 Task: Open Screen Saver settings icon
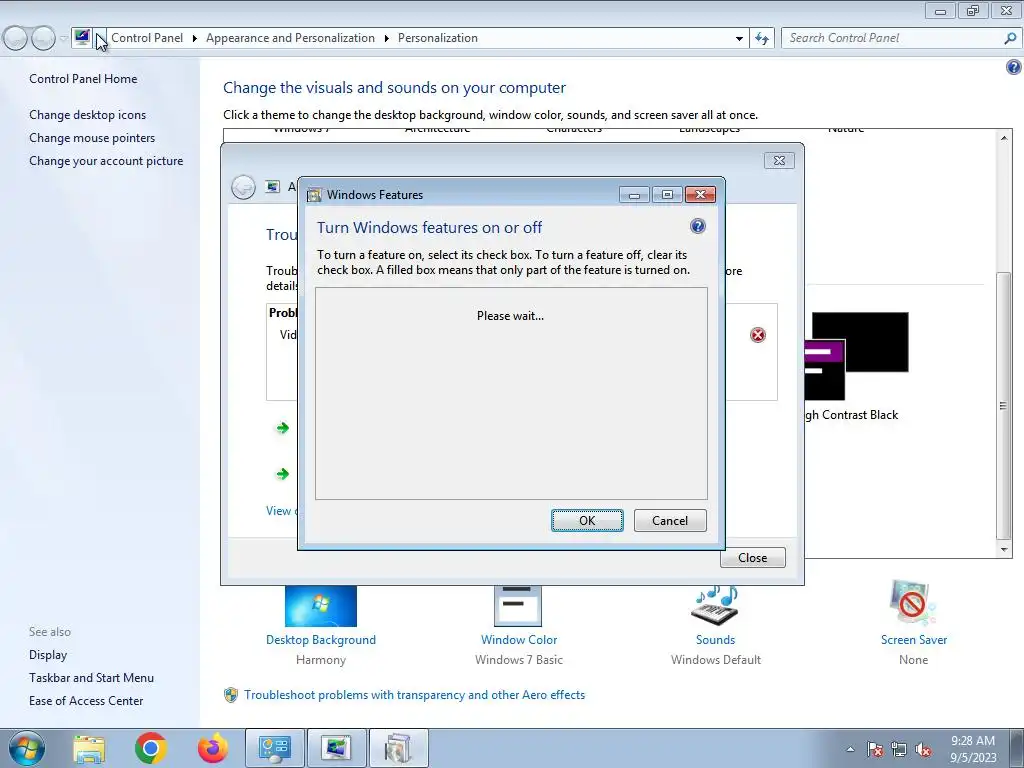click(x=912, y=602)
